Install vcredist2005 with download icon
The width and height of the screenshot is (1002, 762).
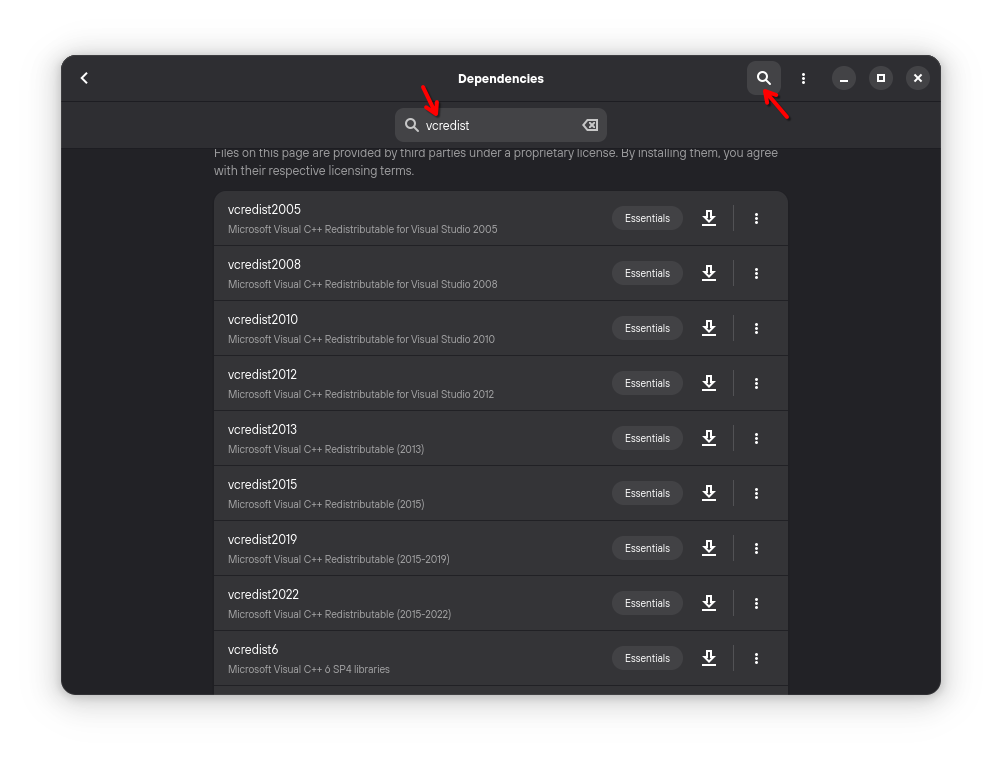(709, 218)
